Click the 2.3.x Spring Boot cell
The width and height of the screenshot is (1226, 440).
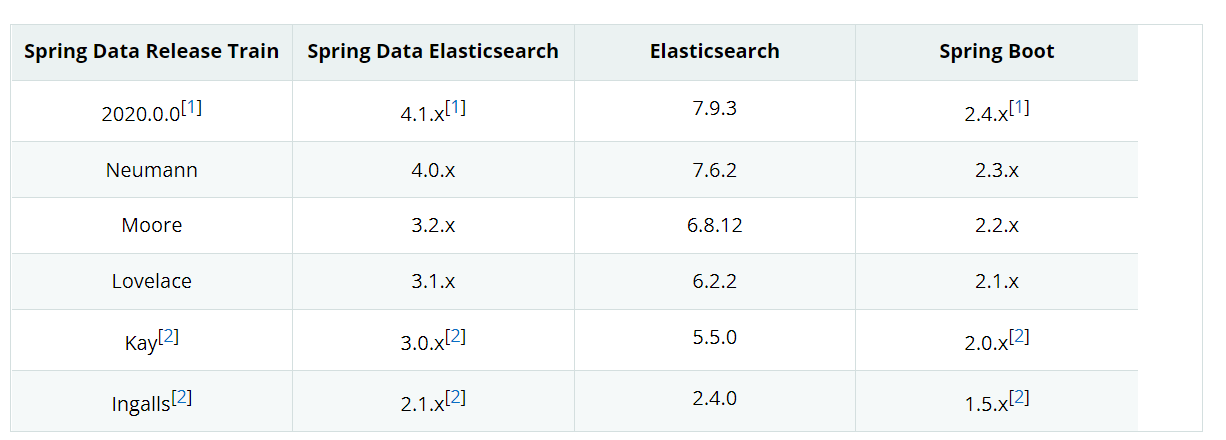(997, 170)
